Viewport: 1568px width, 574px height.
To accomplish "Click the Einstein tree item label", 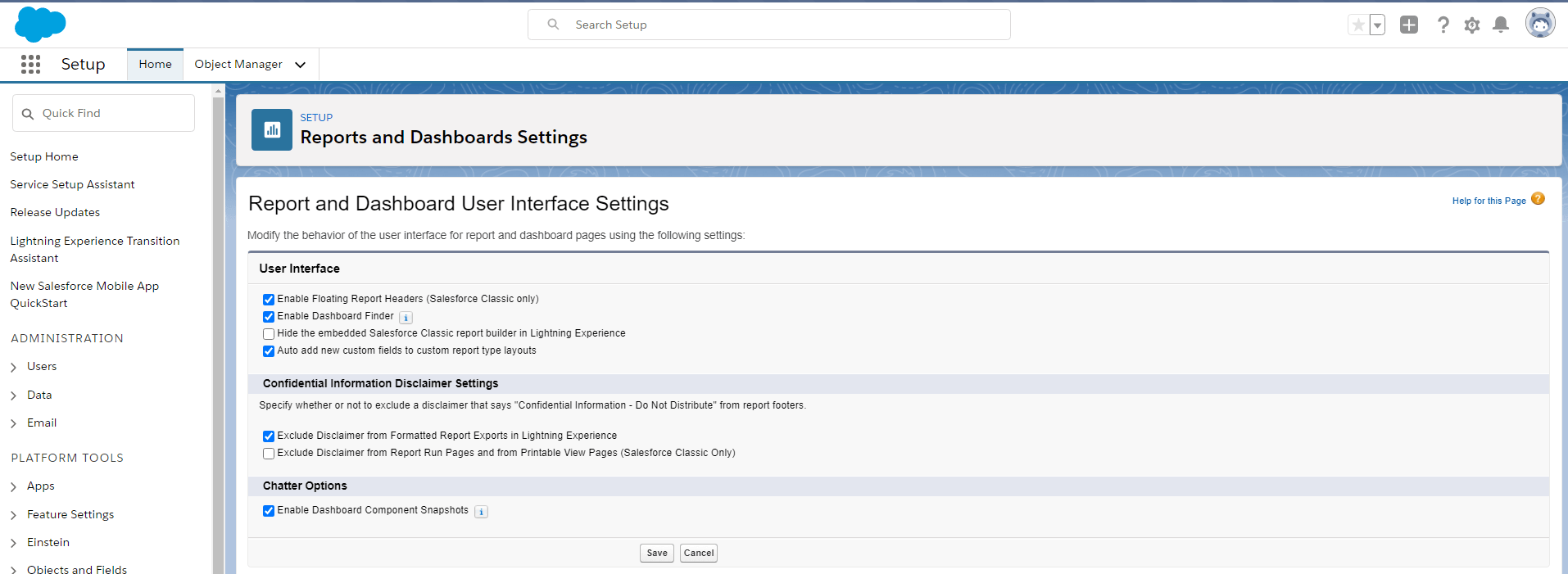I will click(x=48, y=542).
